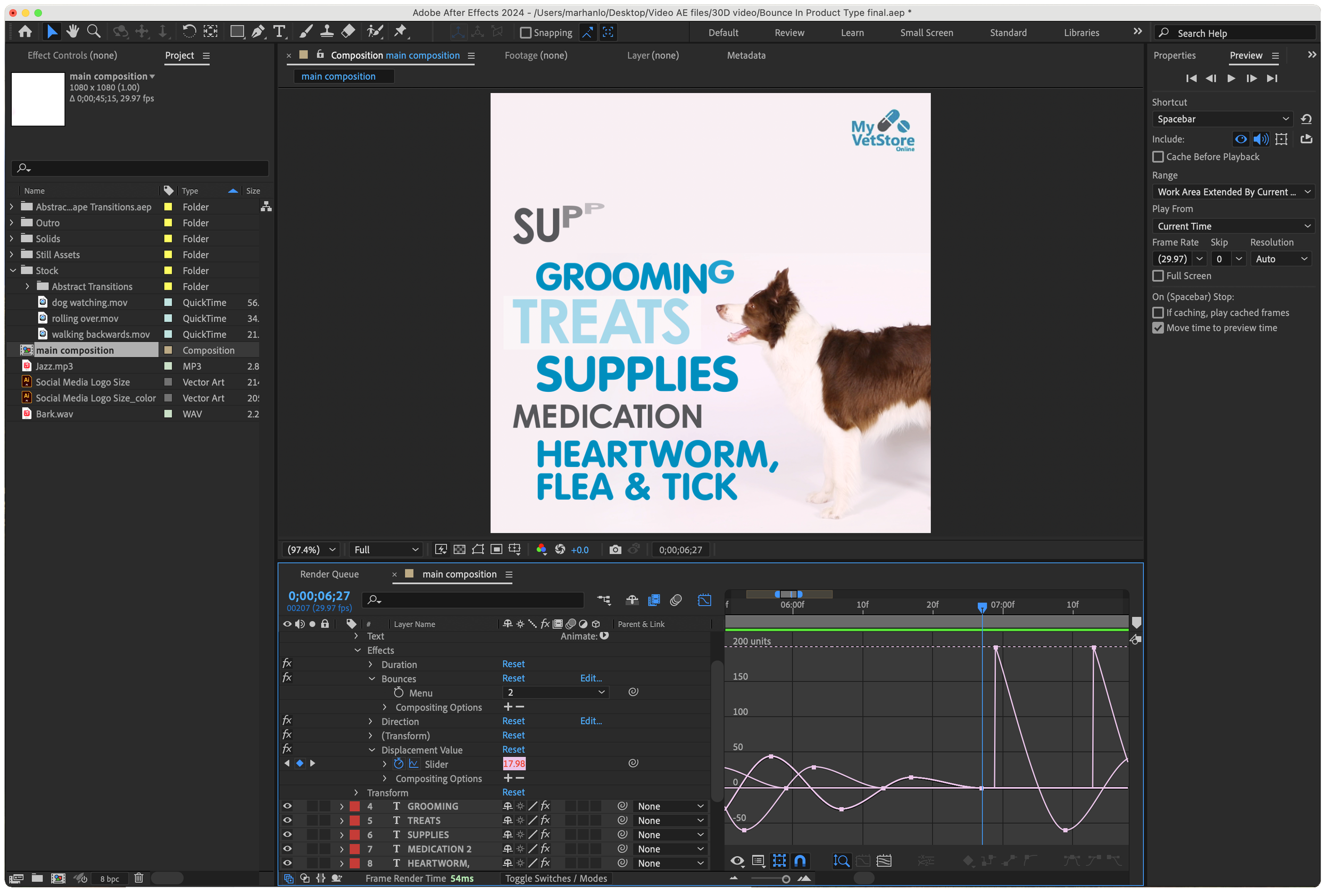Choose the Puppet Pin tool
The width and height of the screenshot is (1330, 896).
coord(401,31)
